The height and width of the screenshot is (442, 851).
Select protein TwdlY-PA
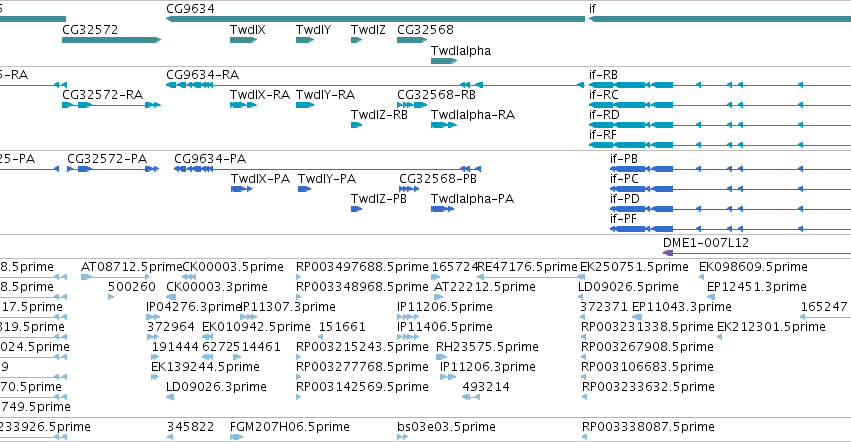tap(304, 189)
